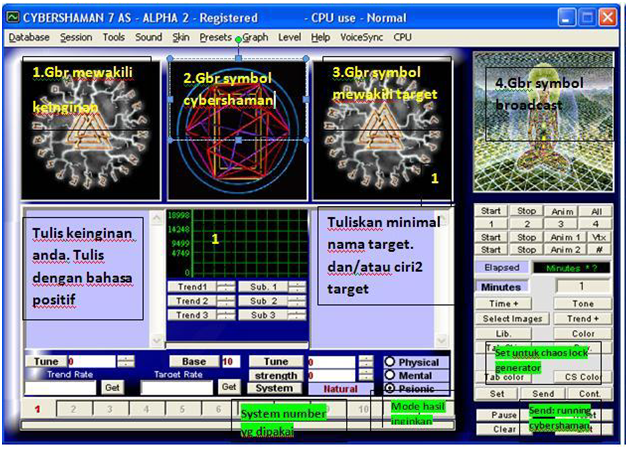The height and width of the screenshot is (452, 627).
Task: Switch to system number tab 10
Action: coord(363,409)
